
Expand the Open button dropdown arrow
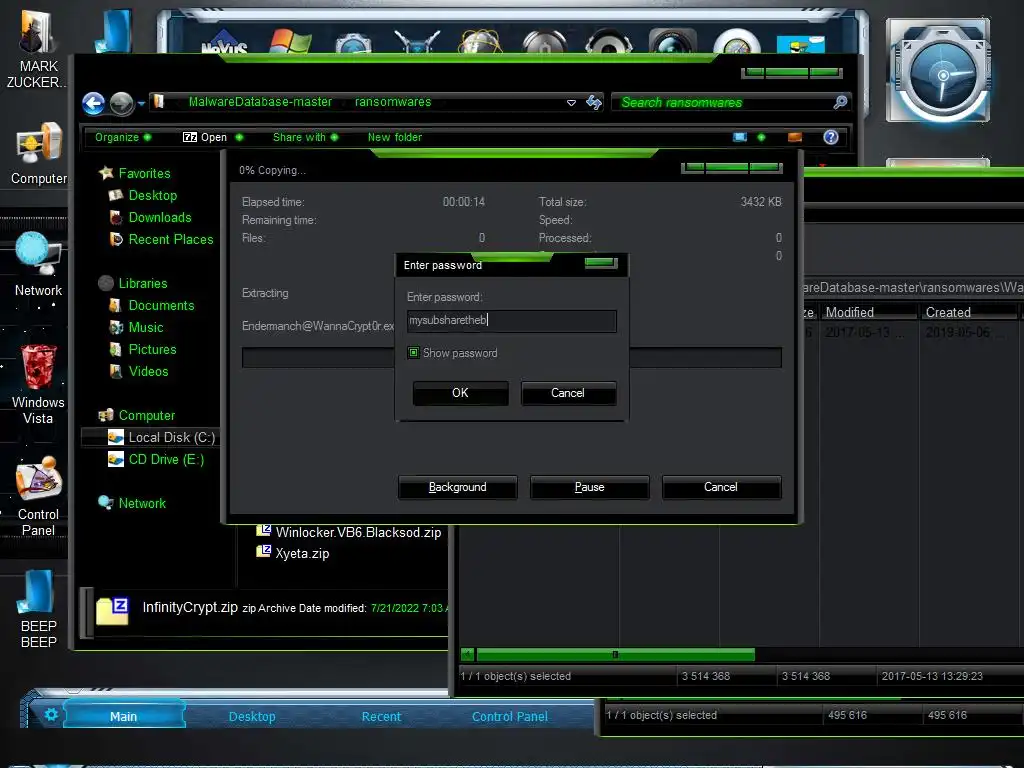coord(239,137)
